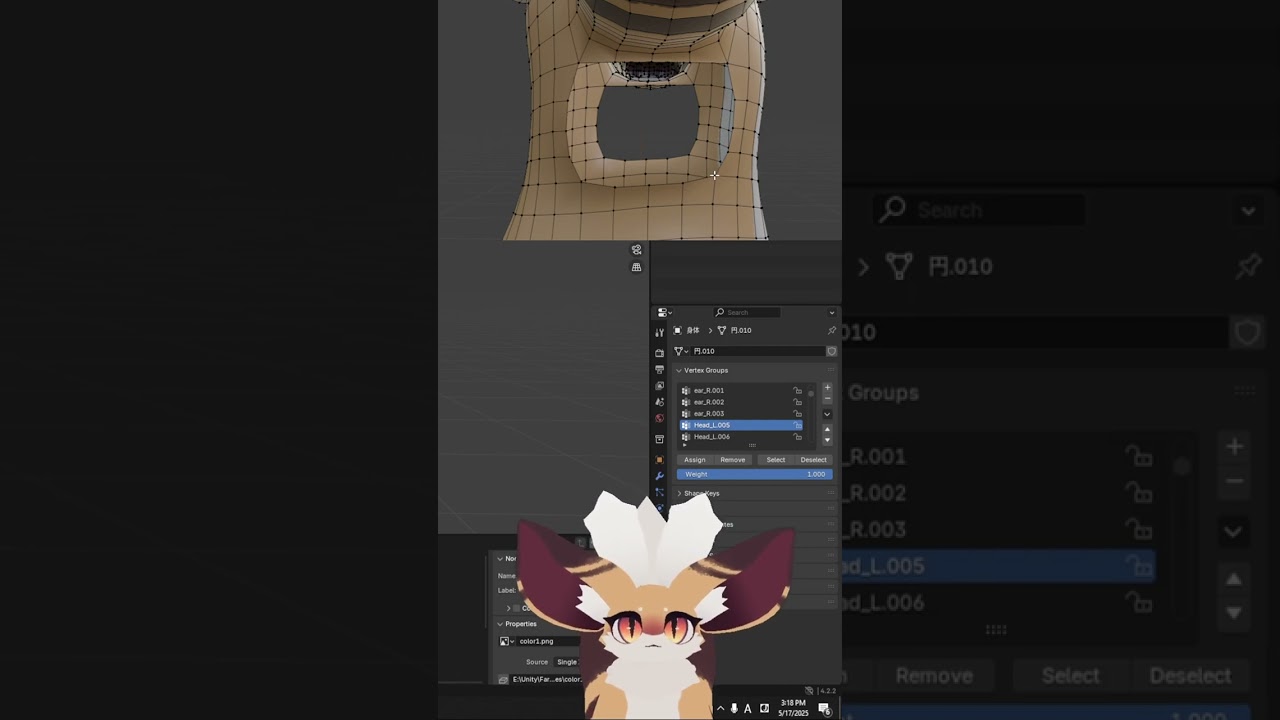Viewport: 1280px width, 720px height.
Task: Click the grid icon below the overlay icon
Action: (x=636, y=267)
